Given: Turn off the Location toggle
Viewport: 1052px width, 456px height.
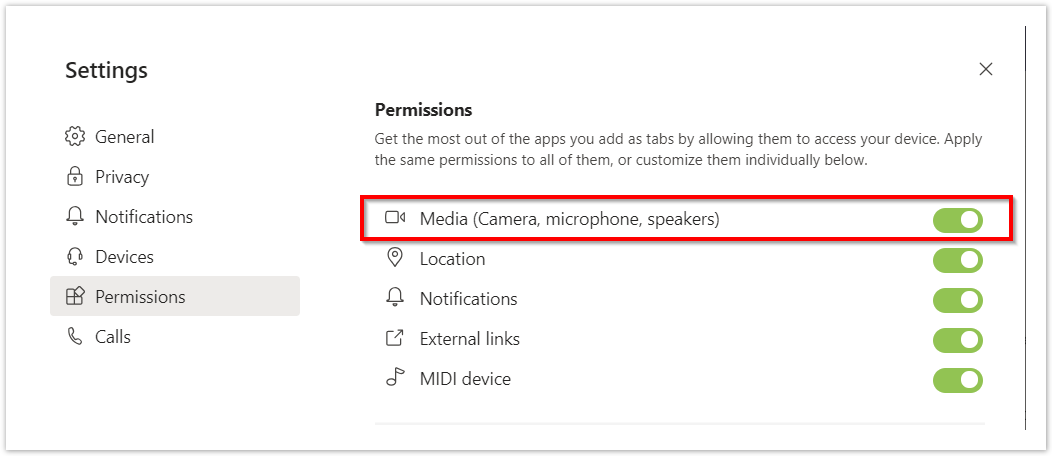Looking at the screenshot, I should (x=958, y=260).
